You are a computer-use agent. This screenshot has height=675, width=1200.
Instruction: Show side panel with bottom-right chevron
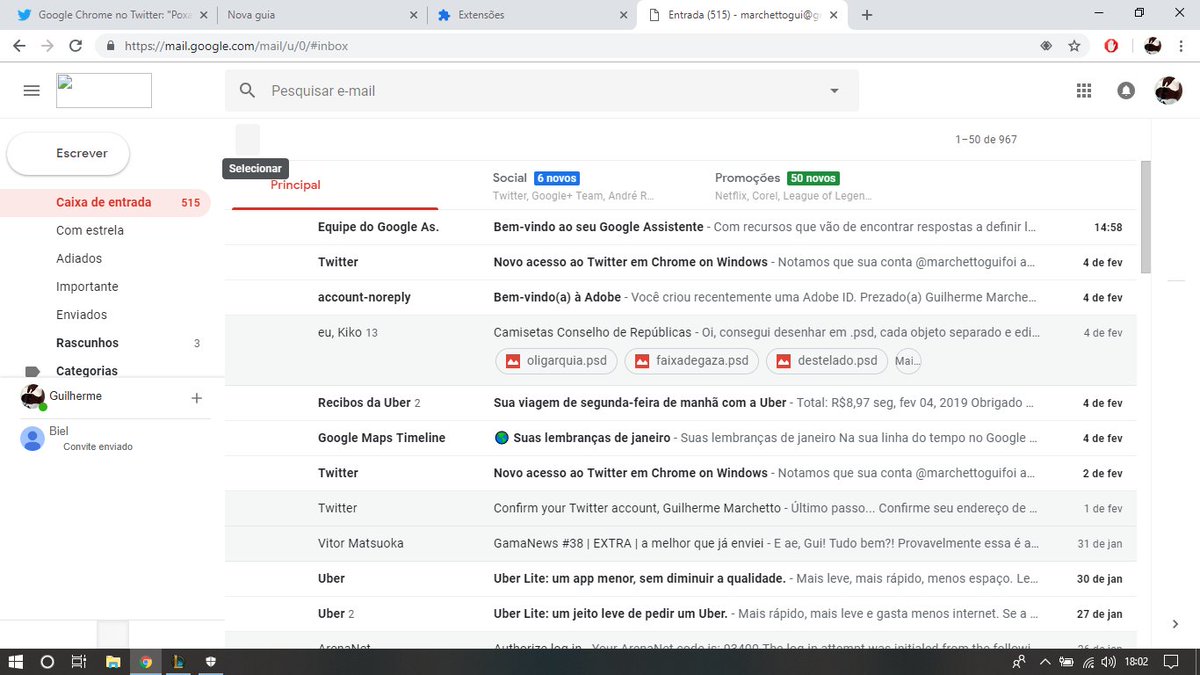tap(1175, 624)
